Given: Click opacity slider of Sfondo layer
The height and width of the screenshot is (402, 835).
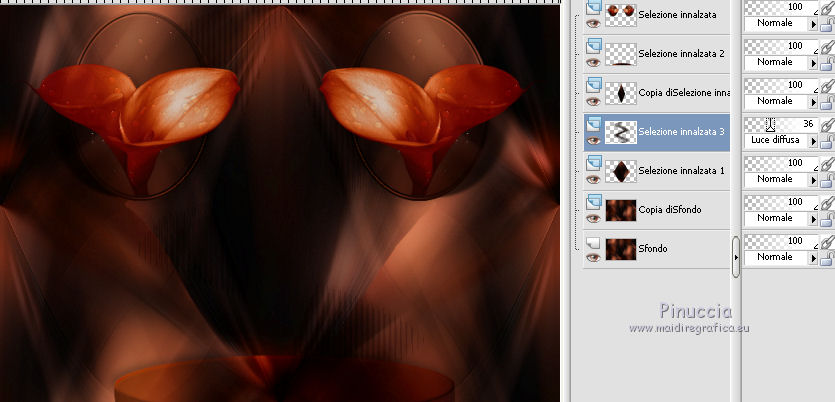Looking at the screenshot, I should [781, 241].
